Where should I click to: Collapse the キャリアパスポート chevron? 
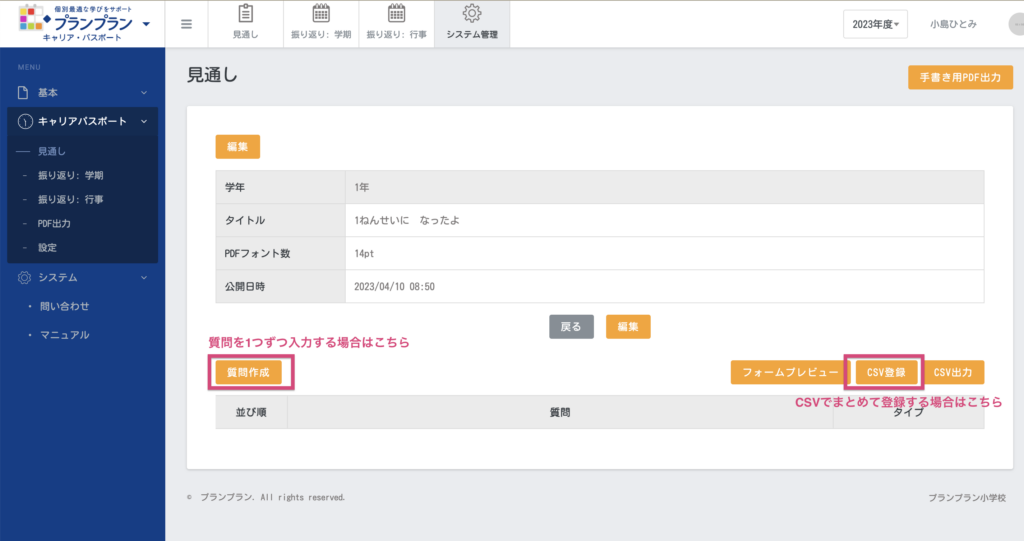pos(144,122)
